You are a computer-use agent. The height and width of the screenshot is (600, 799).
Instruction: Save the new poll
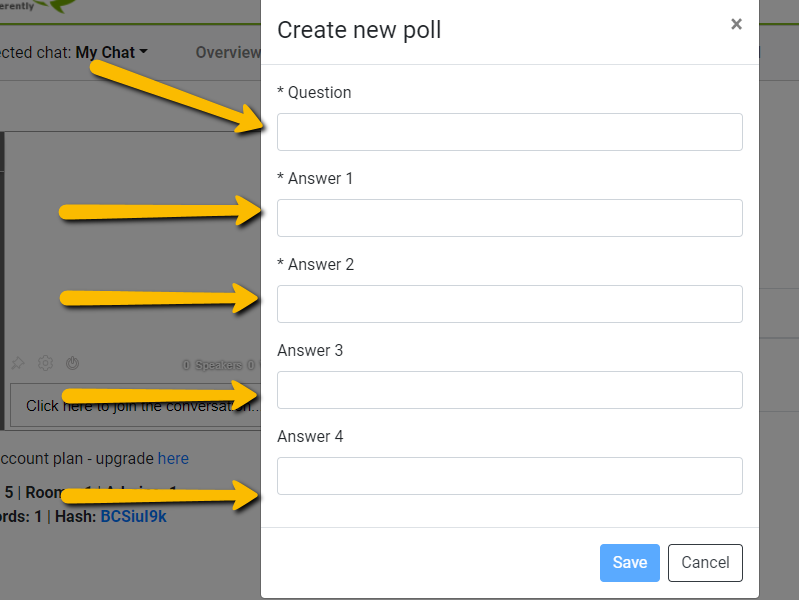click(629, 563)
